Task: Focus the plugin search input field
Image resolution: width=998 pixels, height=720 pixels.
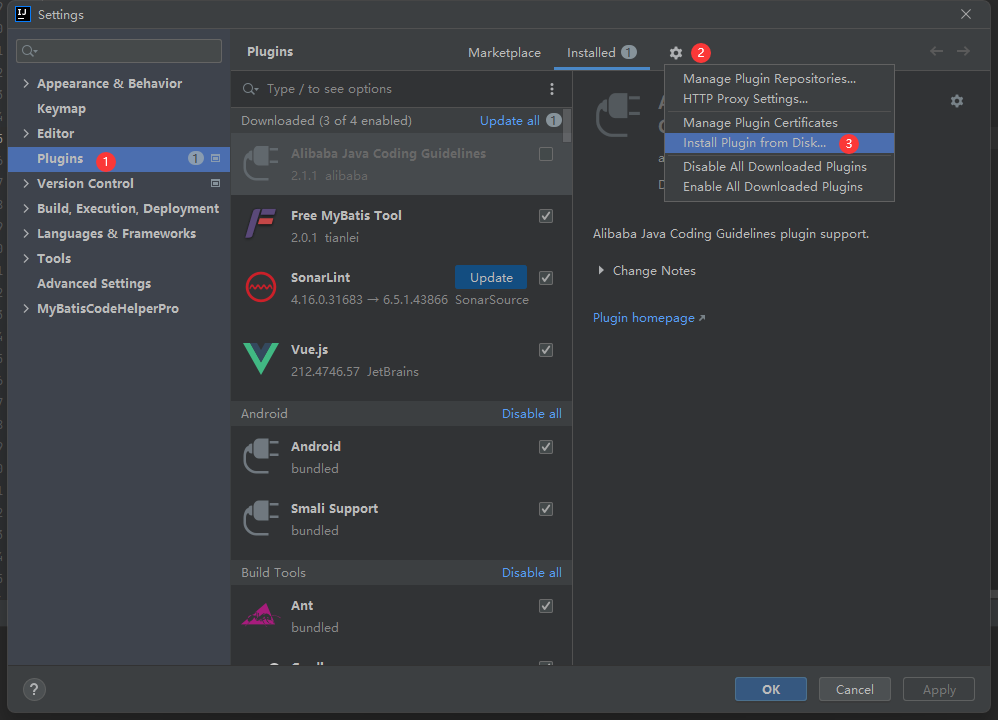Action: pyautogui.click(x=401, y=89)
